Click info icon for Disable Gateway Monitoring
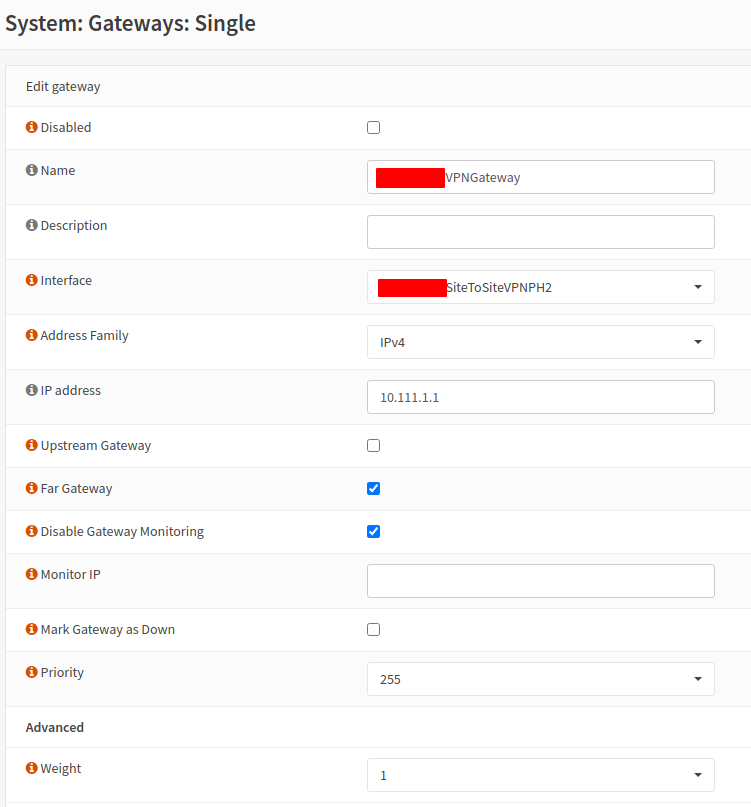 31,531
